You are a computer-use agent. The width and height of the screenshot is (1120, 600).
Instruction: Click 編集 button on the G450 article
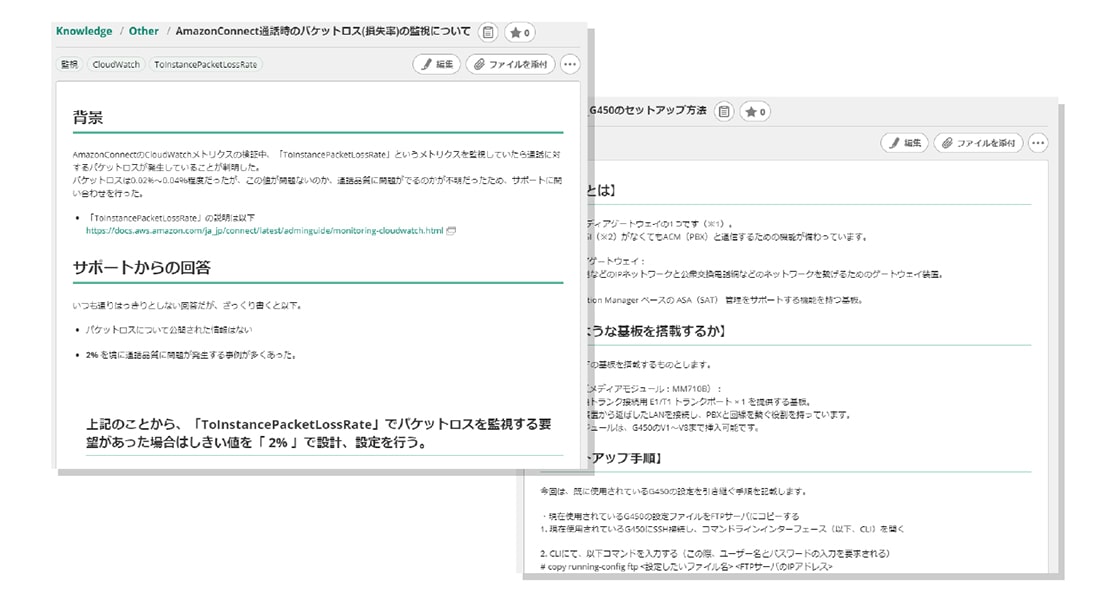coord(904,143)
